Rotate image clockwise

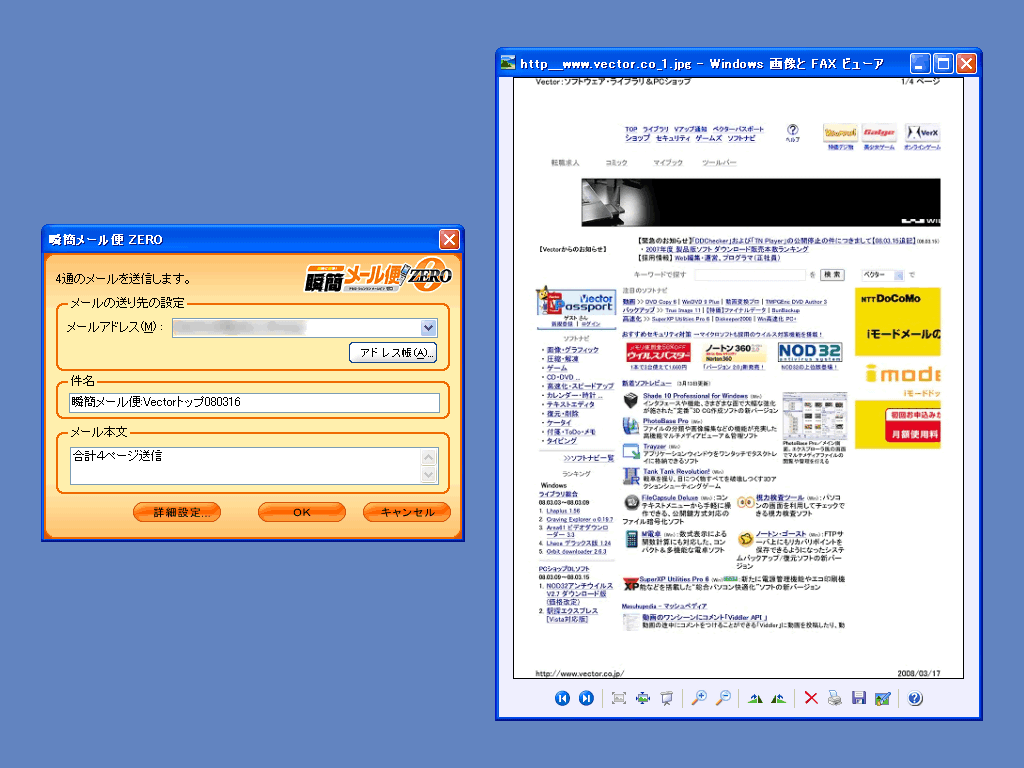tap(755, 698)
